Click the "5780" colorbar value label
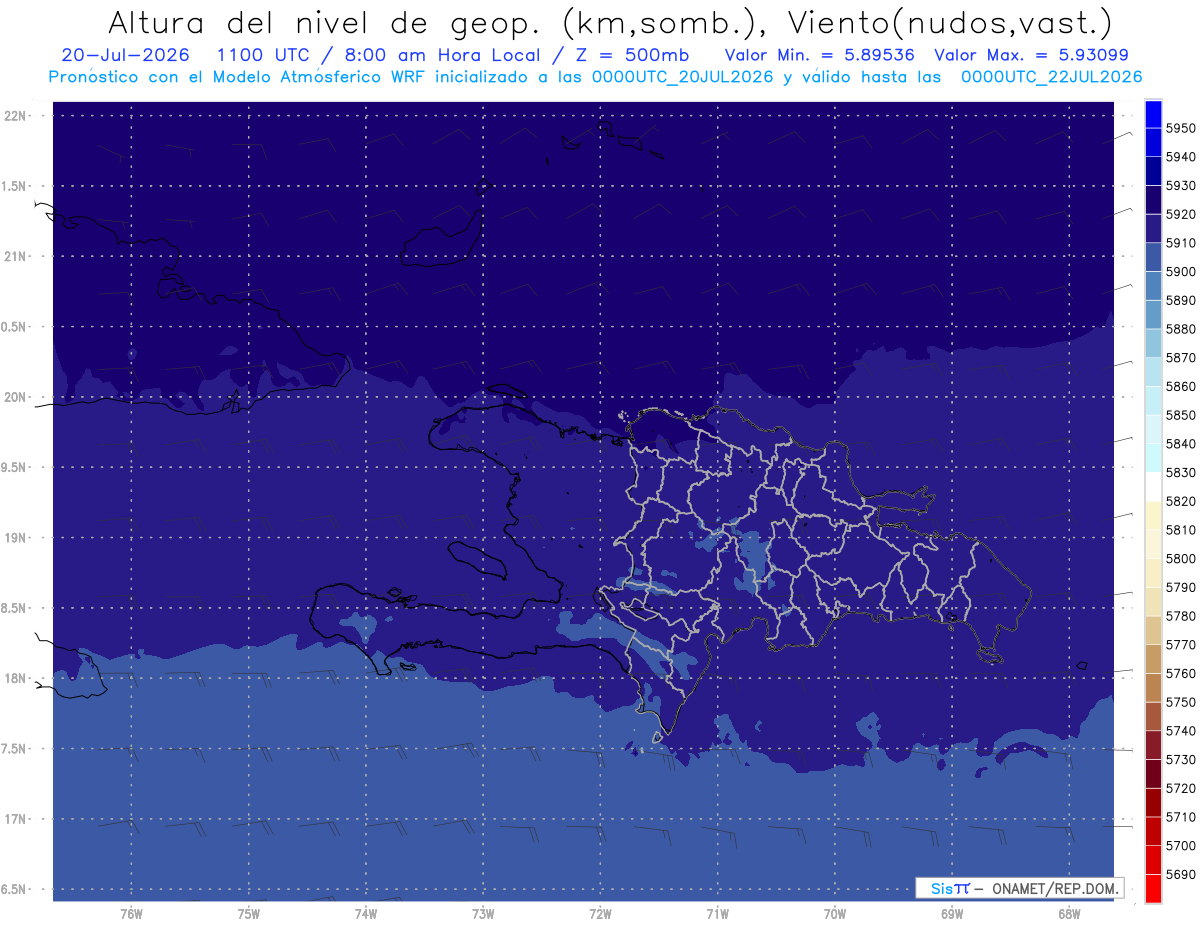This screenshot has width=1200, height=927. 1182,616
